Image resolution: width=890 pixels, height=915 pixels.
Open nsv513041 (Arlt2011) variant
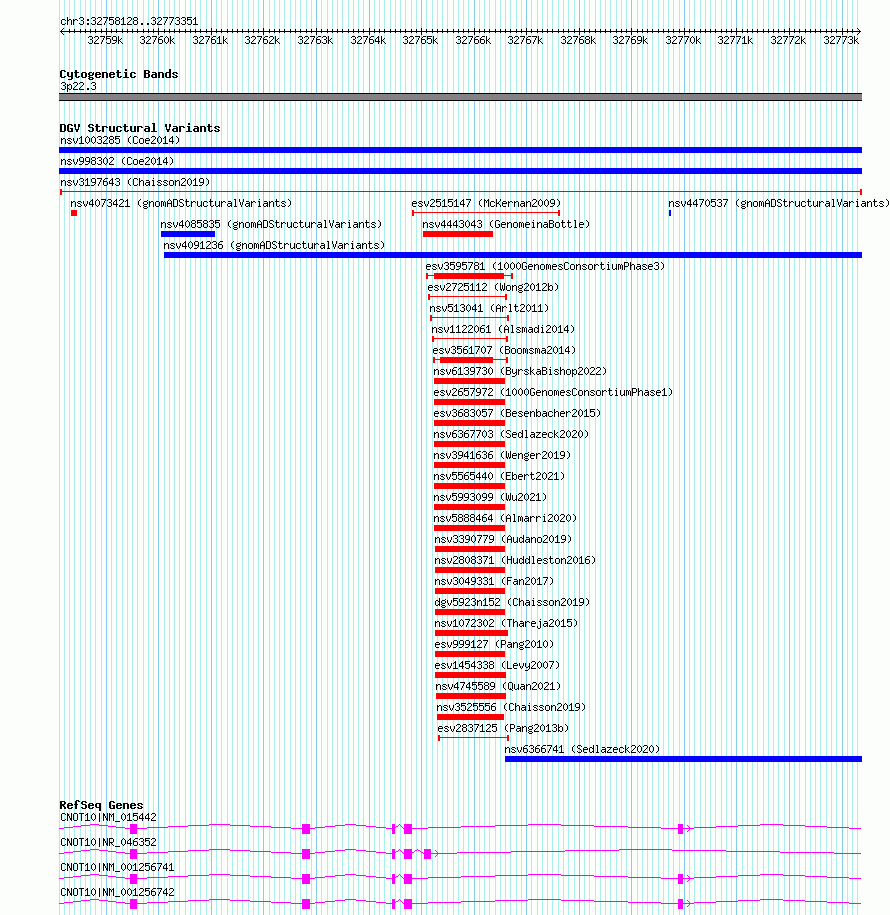489,309
